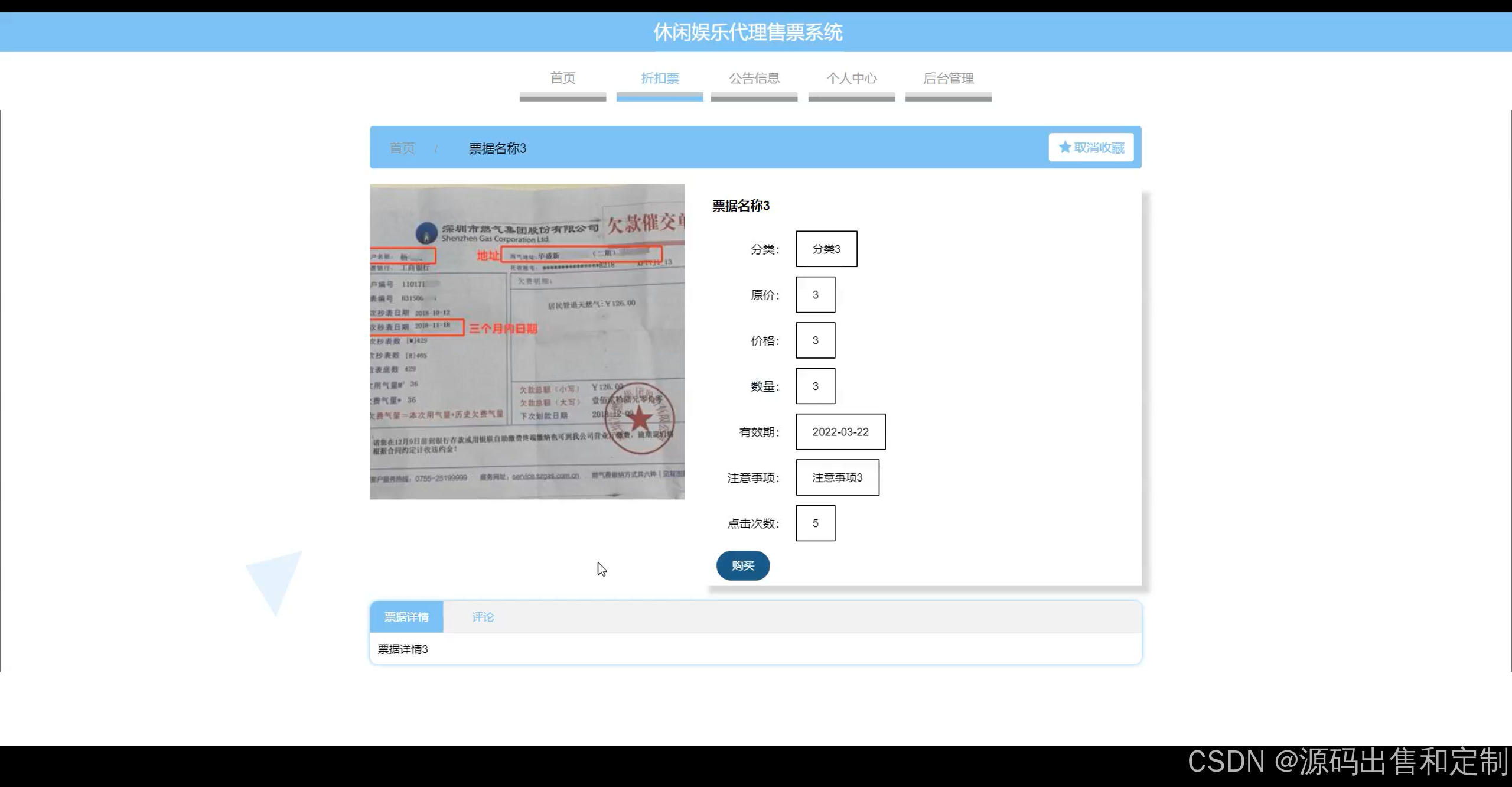Click the 价格 value box
The image size is (1512, 787).
point(815,340)
